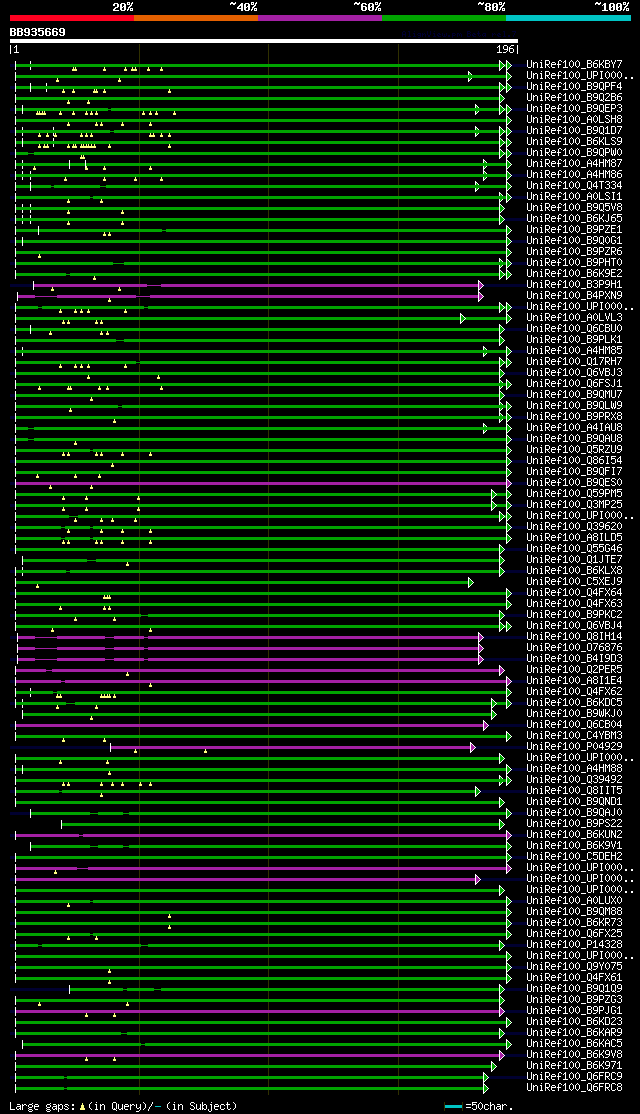Select the UniRef100_B9PJG1 label
640x1114 pixels.
tap(575, 1011)
